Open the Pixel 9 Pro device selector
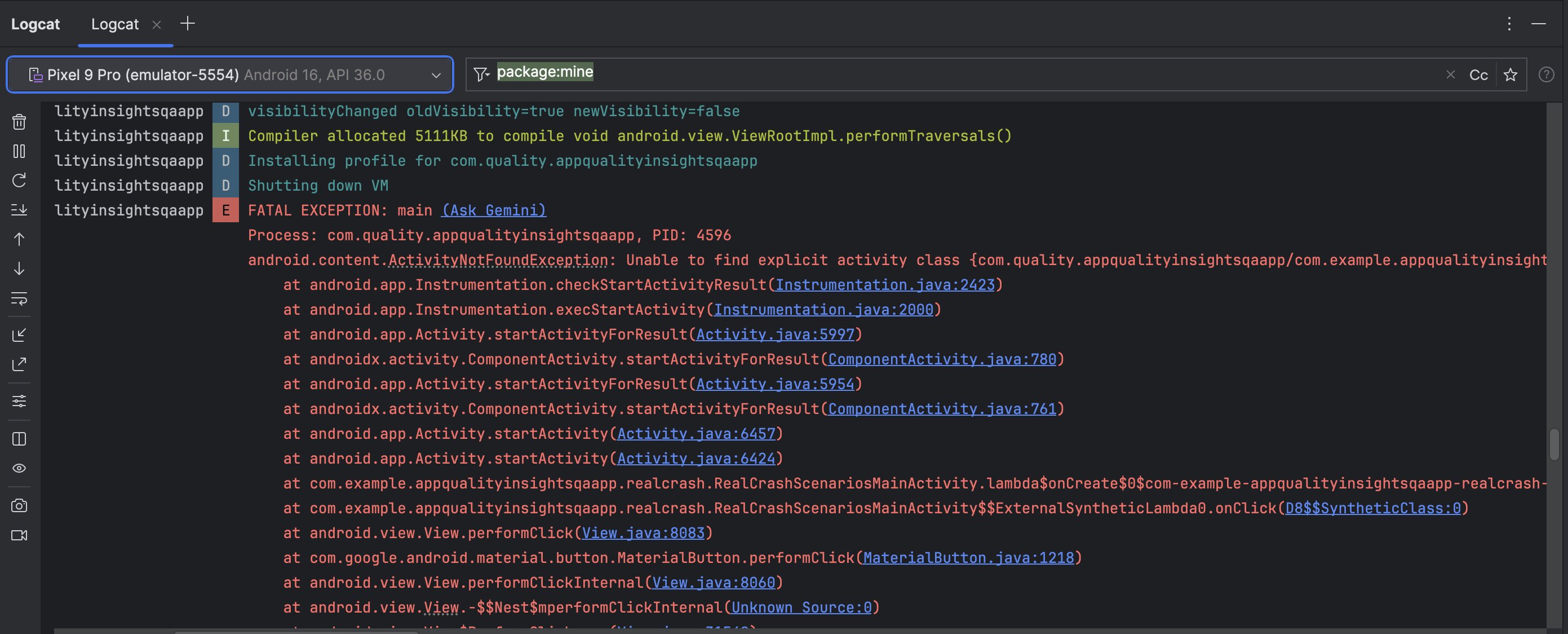The height and width of the screenshot is (634, 1568). coord(230,74)
